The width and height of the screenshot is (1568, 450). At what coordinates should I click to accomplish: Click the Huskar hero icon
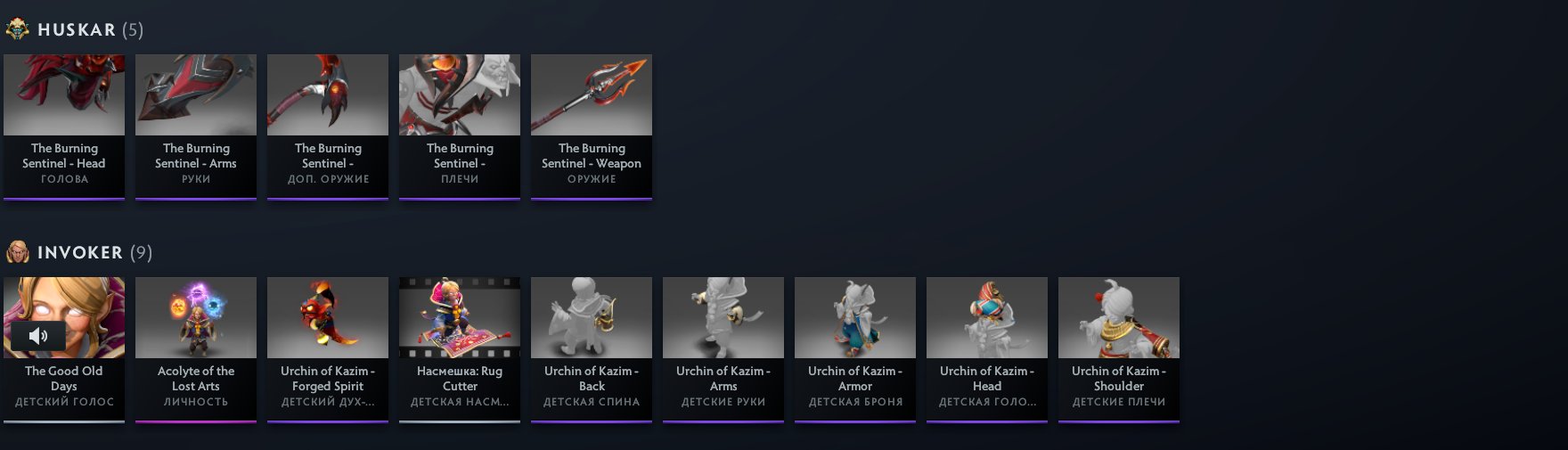[17, 29]
